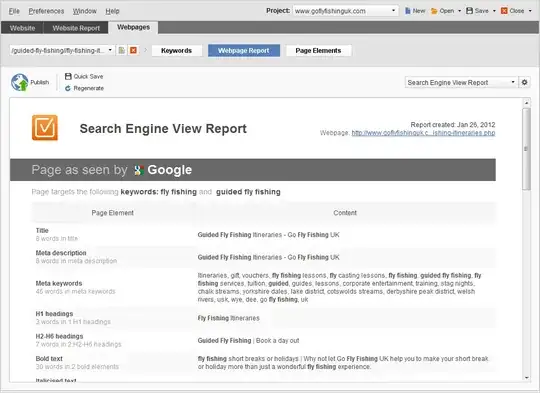Viewport: 540px width, 393px height.
Task: Click 'Report created: Jan 26, 2012' text
Action: coord(453,125)
